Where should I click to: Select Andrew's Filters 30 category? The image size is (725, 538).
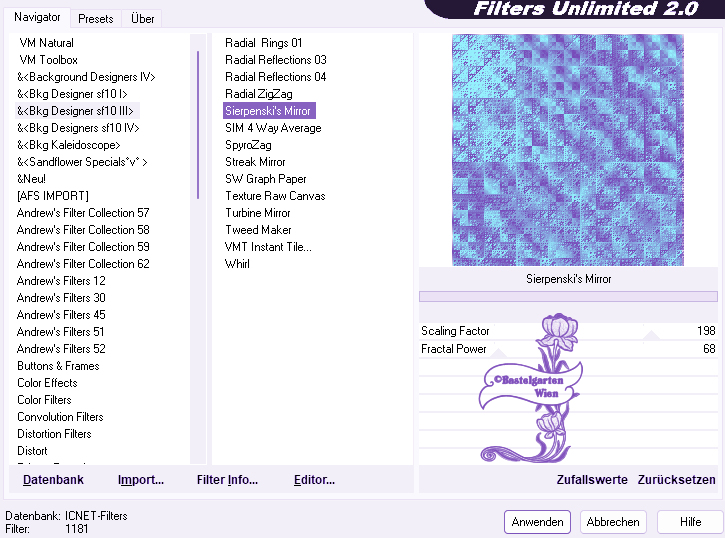point(61,298)
